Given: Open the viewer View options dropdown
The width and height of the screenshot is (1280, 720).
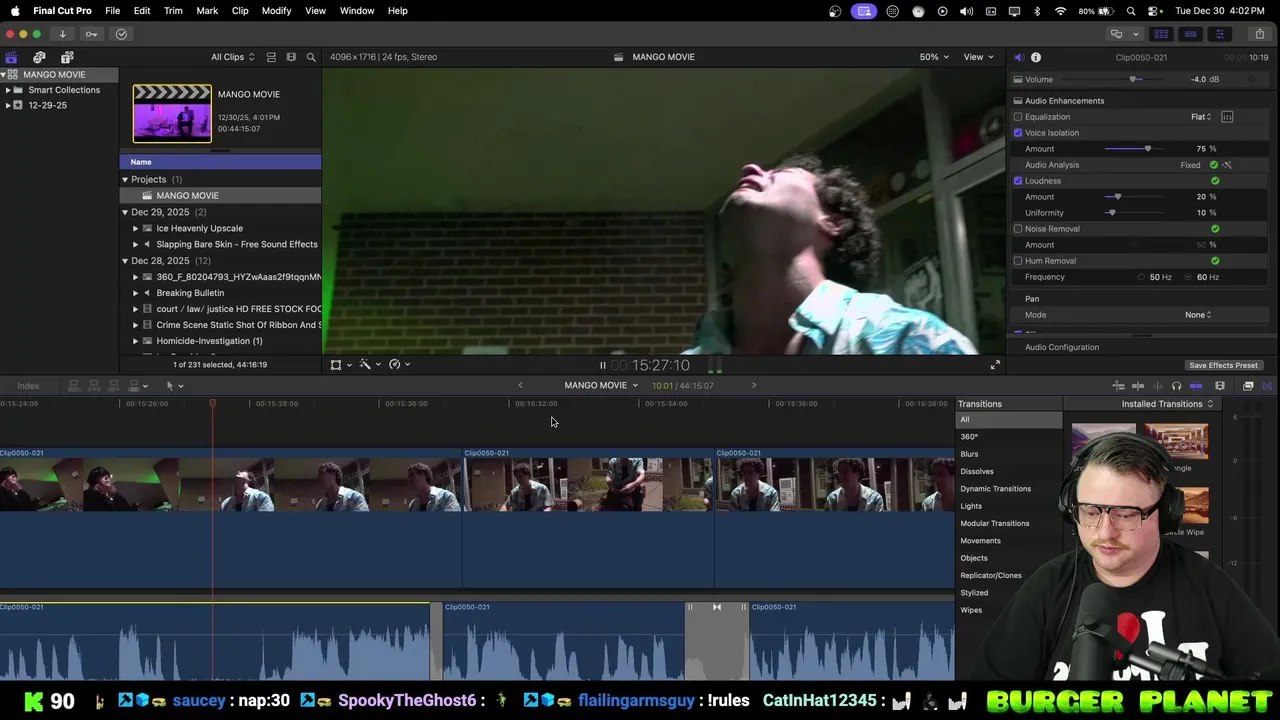Looking at the screenshot, I should 978,57.
